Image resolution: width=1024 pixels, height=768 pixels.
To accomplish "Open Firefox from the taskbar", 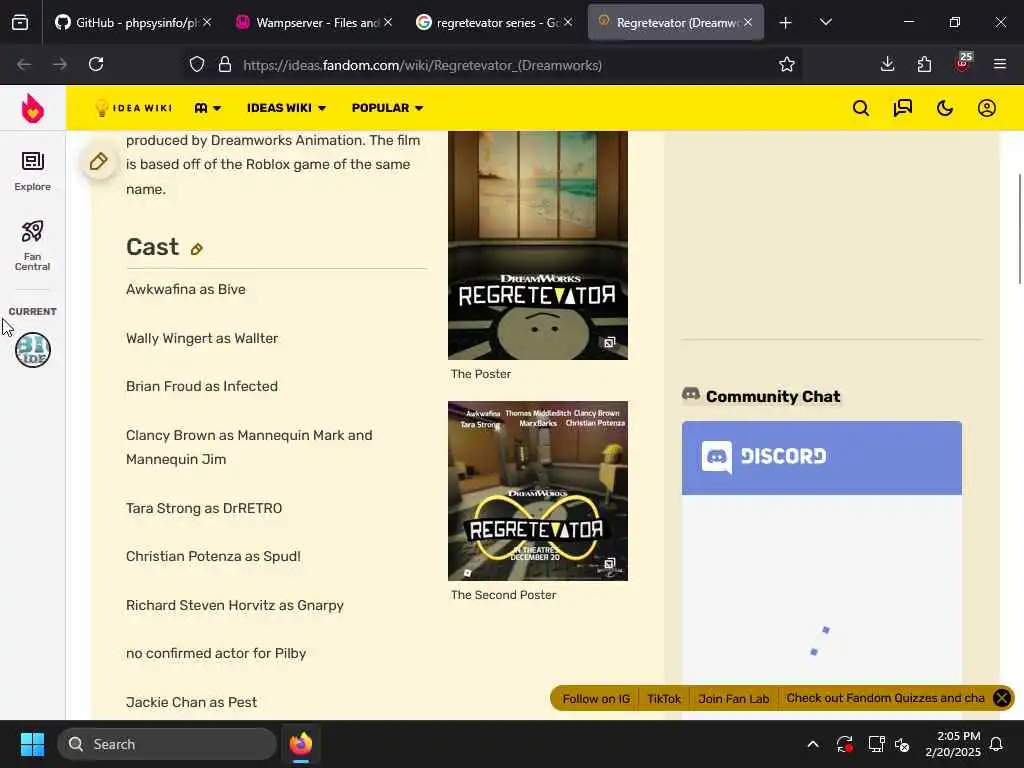I will tap(301, 744).
